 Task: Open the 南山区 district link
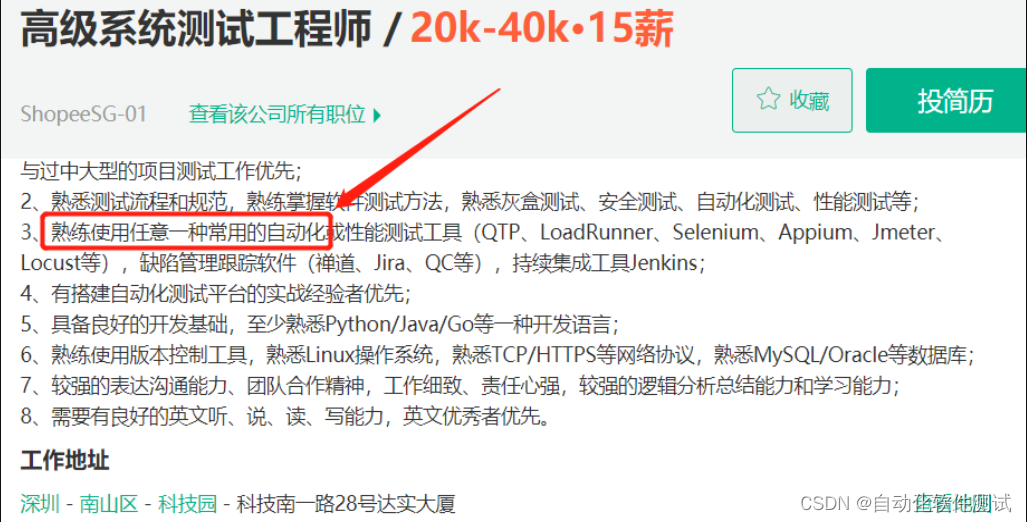pyautogui.click(x=109, y=504)
